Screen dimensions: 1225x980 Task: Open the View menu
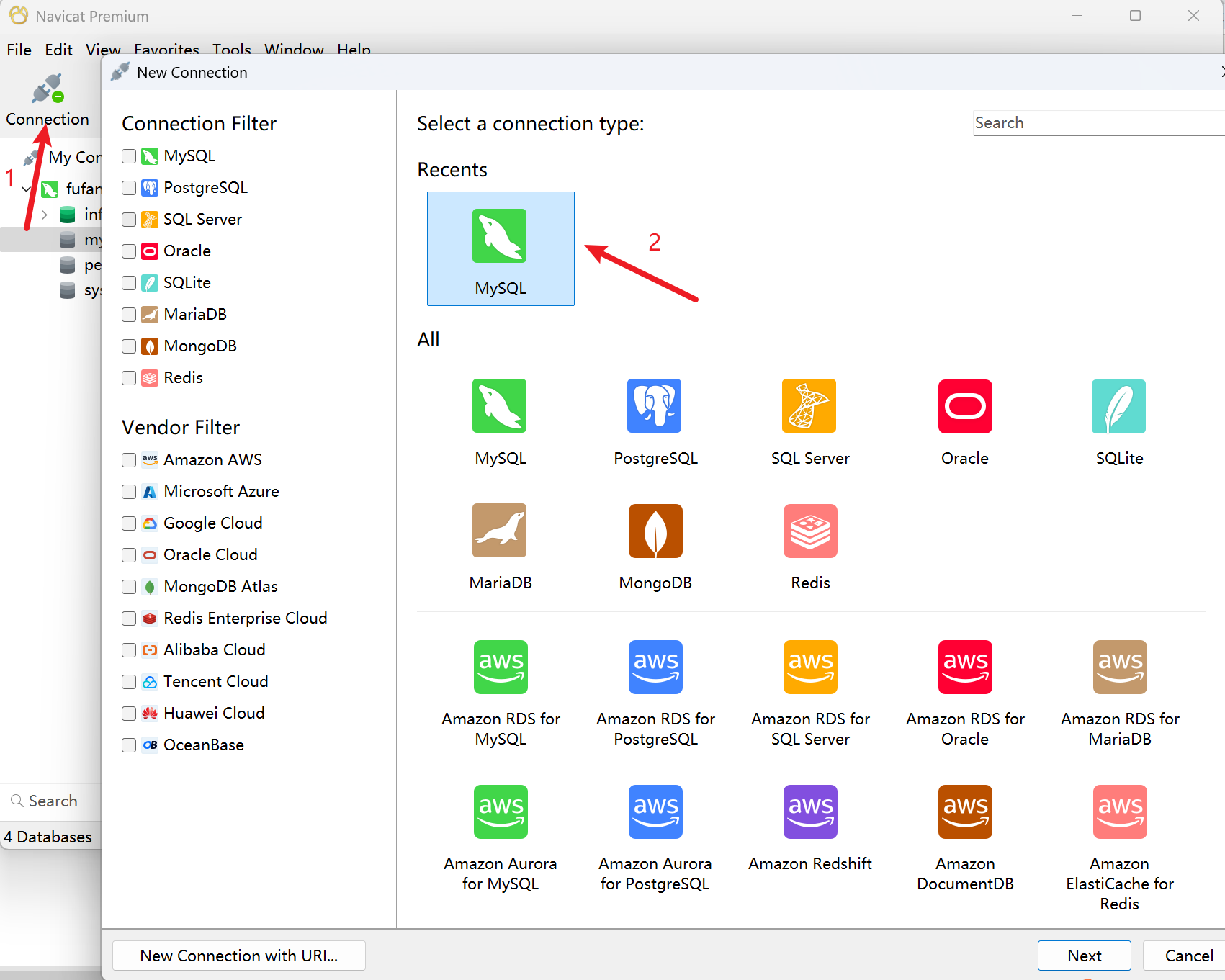[x=103, y=50]
